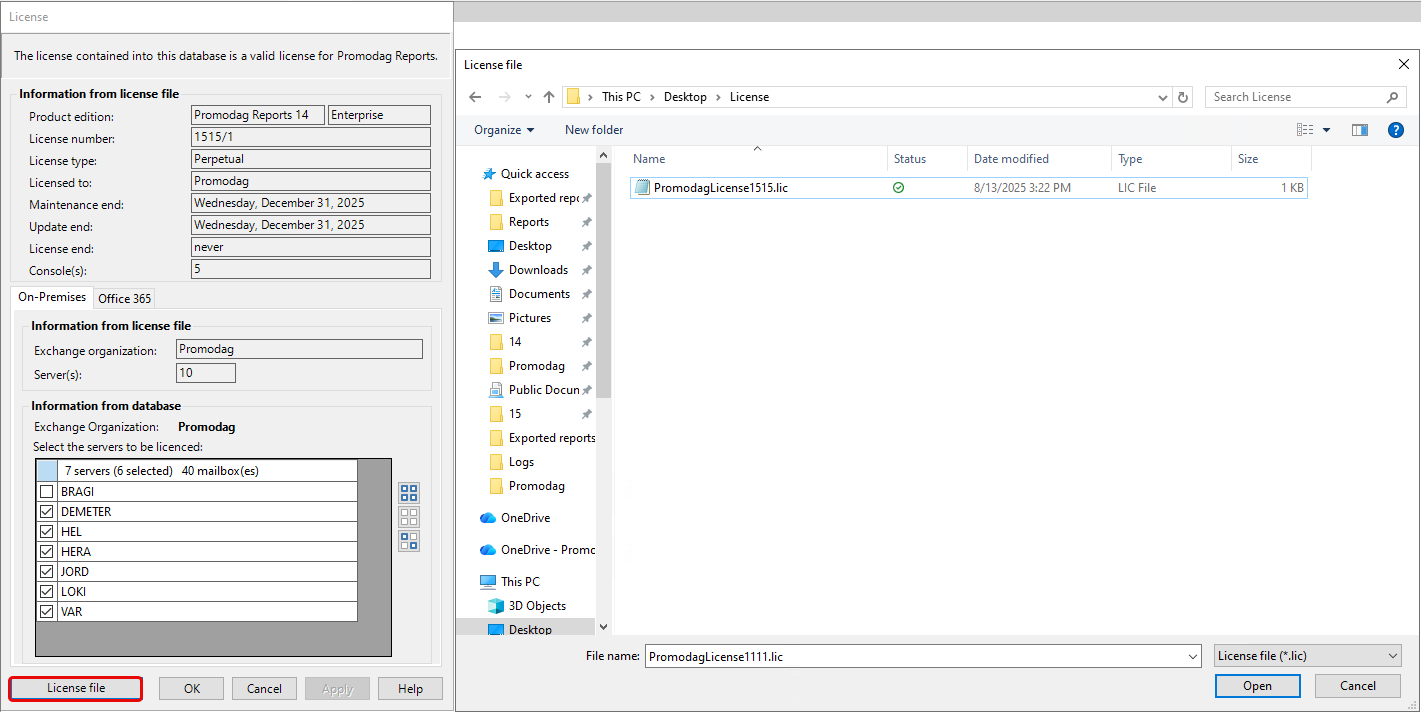The image size is (1421, 712).
Task: Navigate up one folder level
Action: point(548,96)
